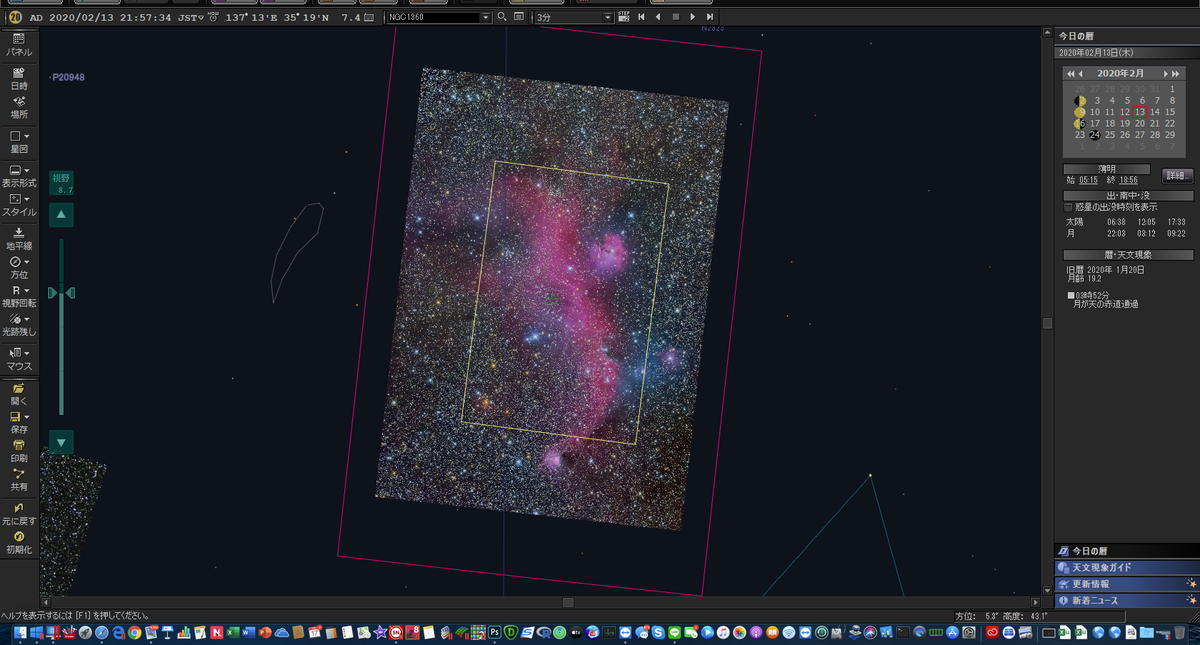
Task: Click the magnifier search icon beside NGC1360
Action: 503,17
